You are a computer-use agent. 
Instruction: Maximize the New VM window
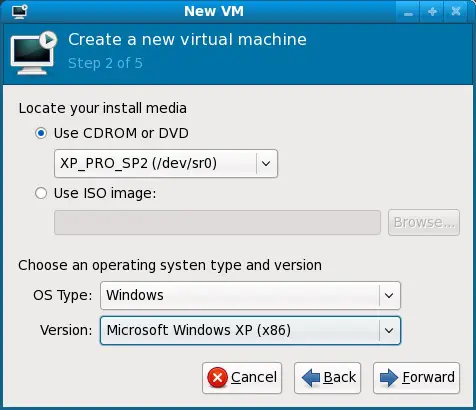[x=432, y=12]
